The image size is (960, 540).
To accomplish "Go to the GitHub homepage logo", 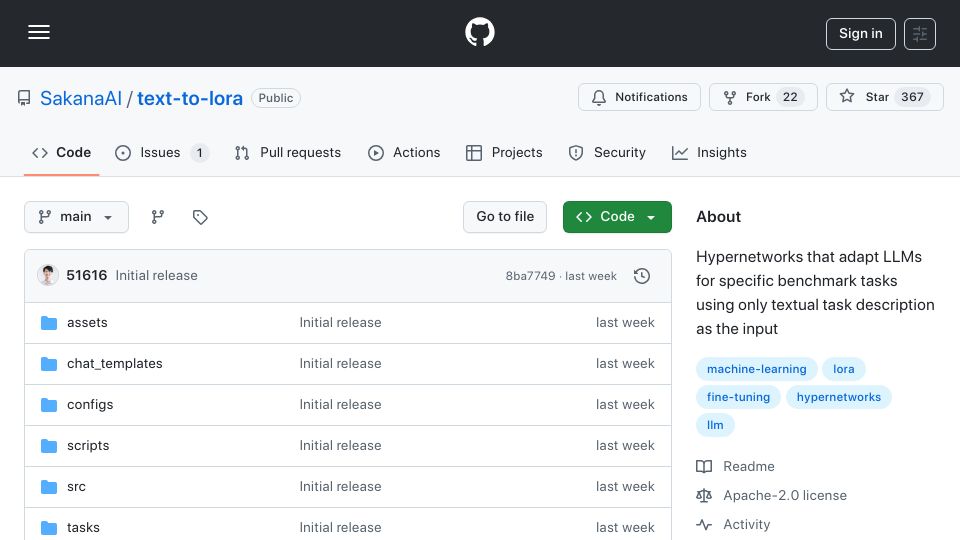I will click(x=479, y=32).
